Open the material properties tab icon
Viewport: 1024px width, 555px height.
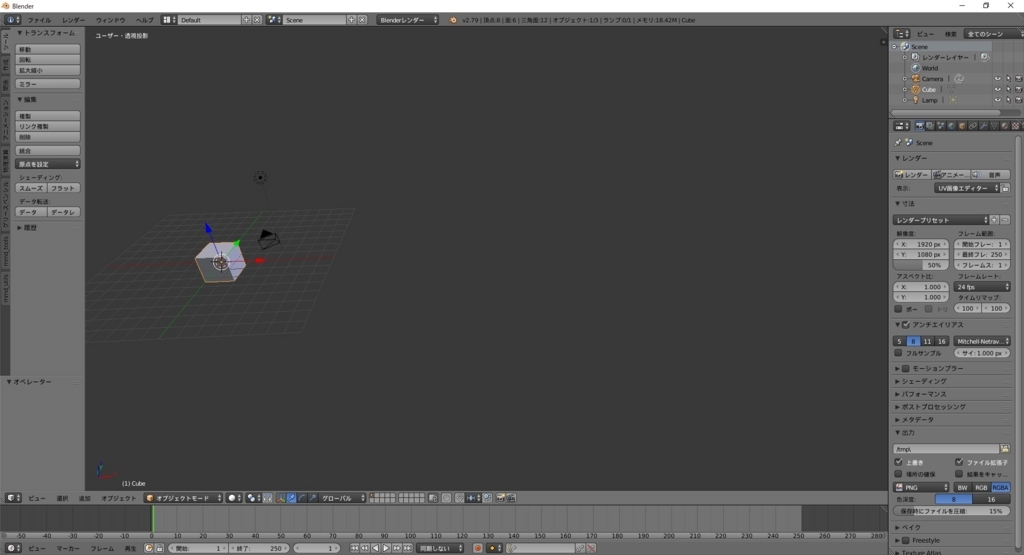(x=1004, y=126)
